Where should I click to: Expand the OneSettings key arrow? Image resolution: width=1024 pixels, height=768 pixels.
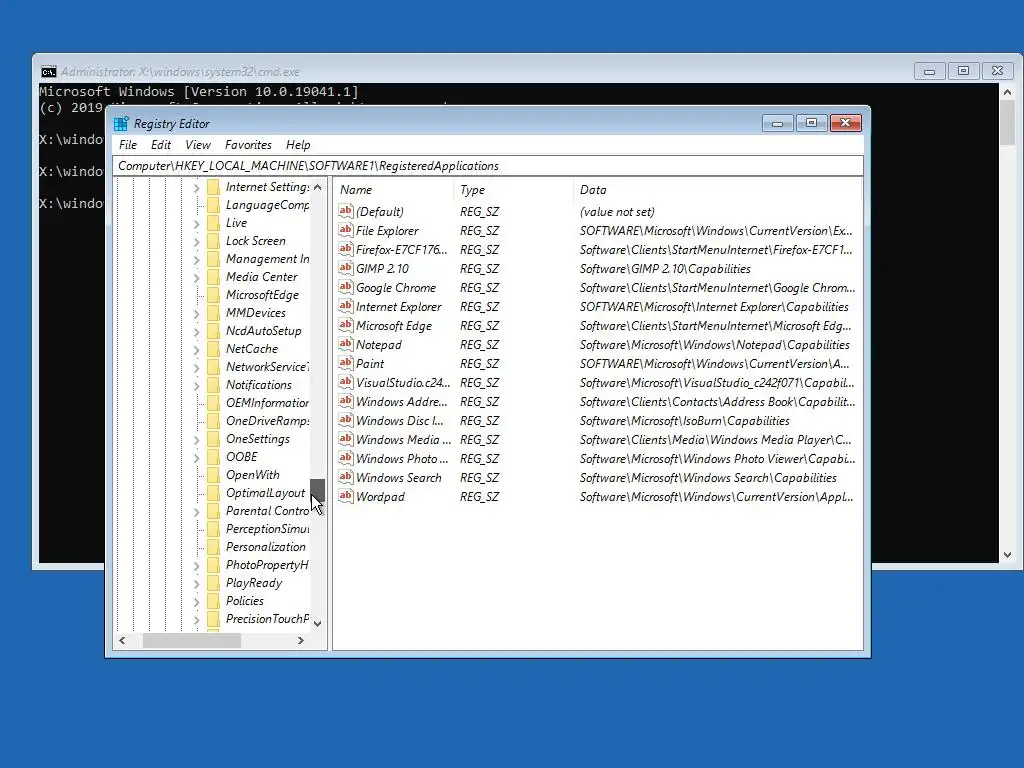197,440
